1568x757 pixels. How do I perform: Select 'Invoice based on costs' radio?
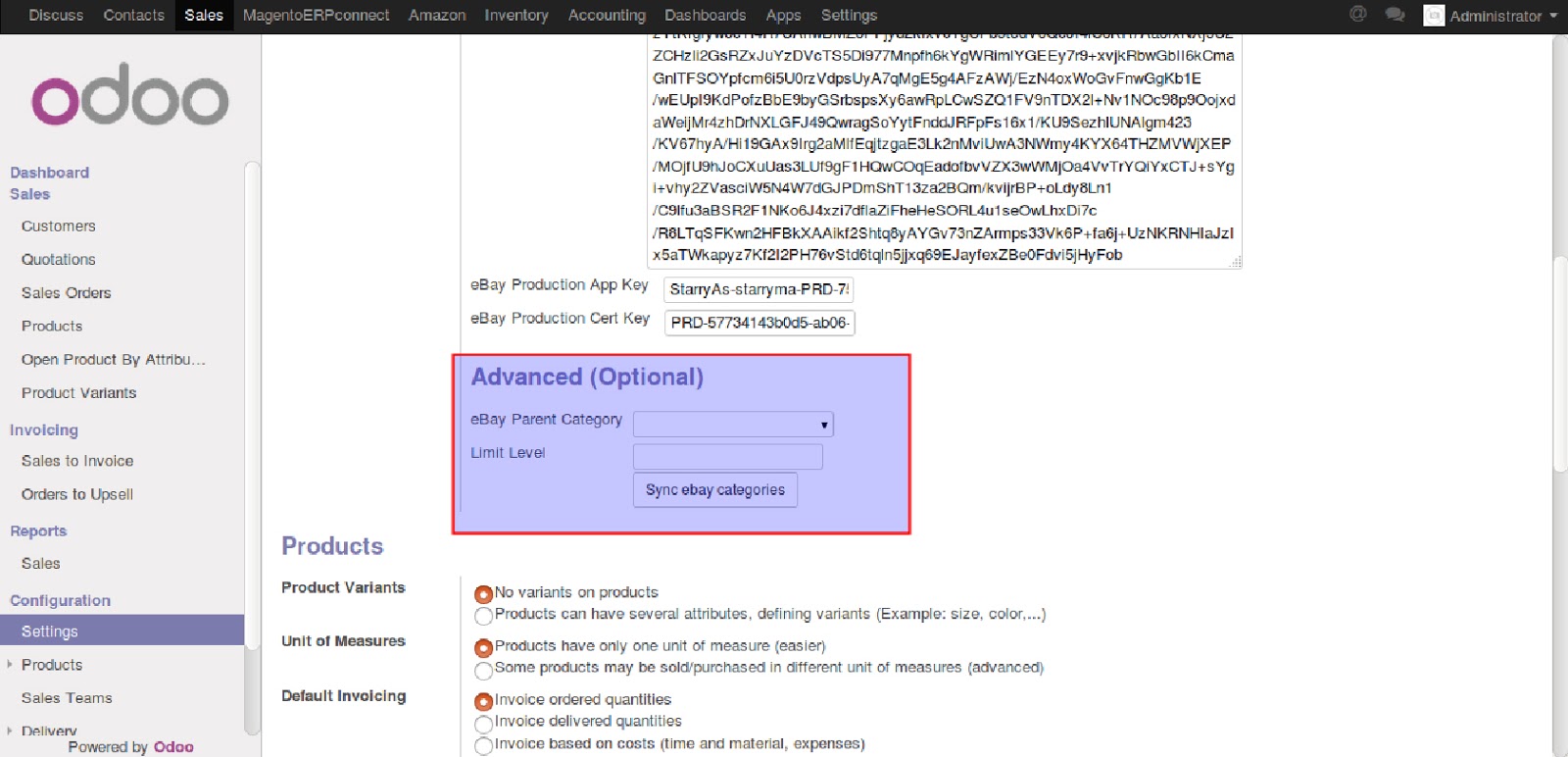(483, 746)
